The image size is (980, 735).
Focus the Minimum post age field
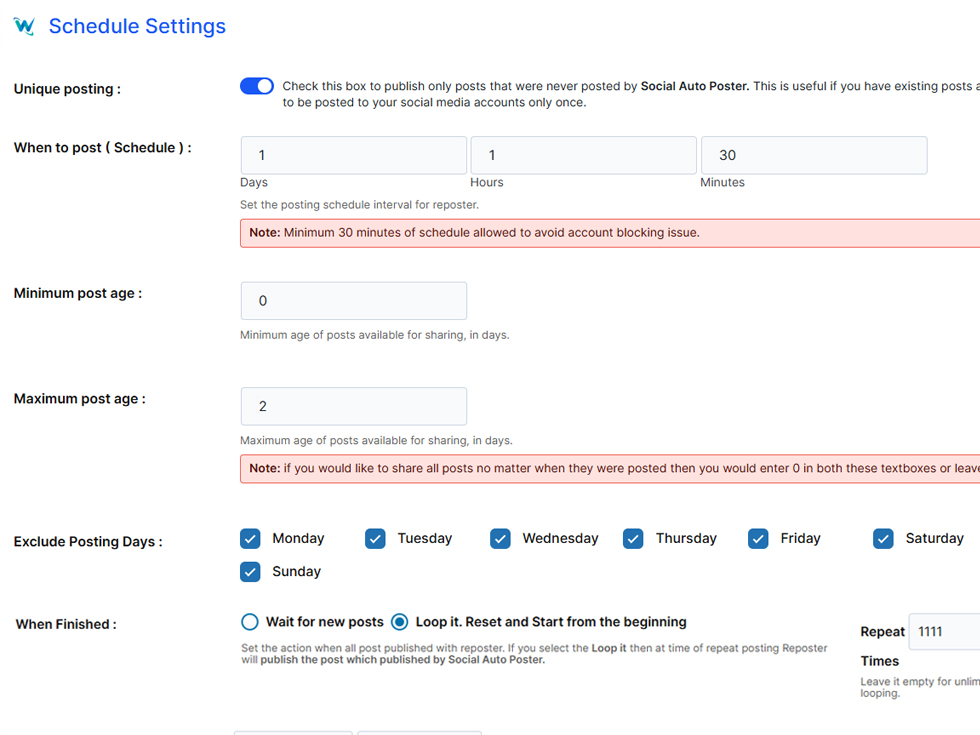[x=353, y=301]
